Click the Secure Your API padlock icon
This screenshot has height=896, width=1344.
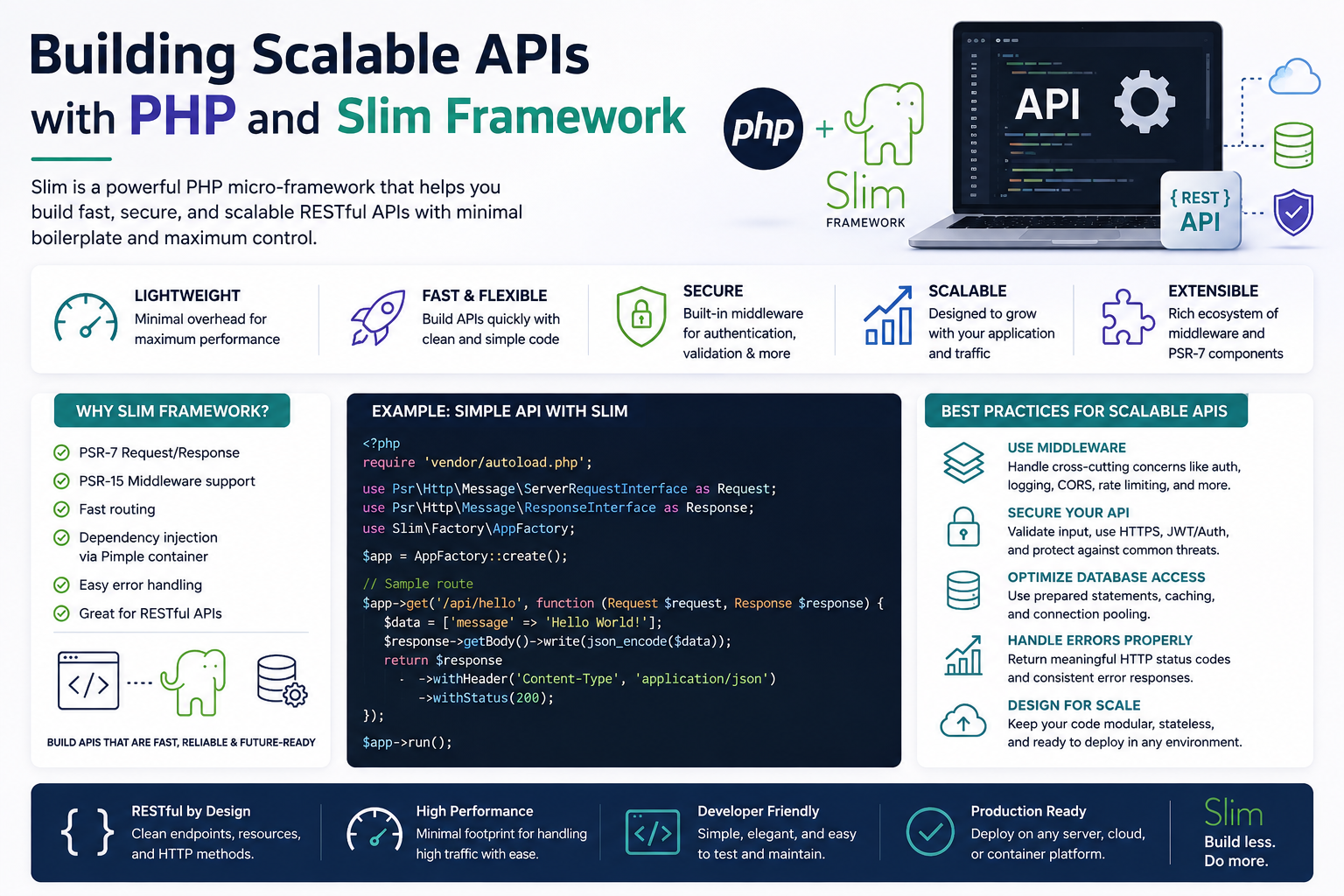(963, 527)
